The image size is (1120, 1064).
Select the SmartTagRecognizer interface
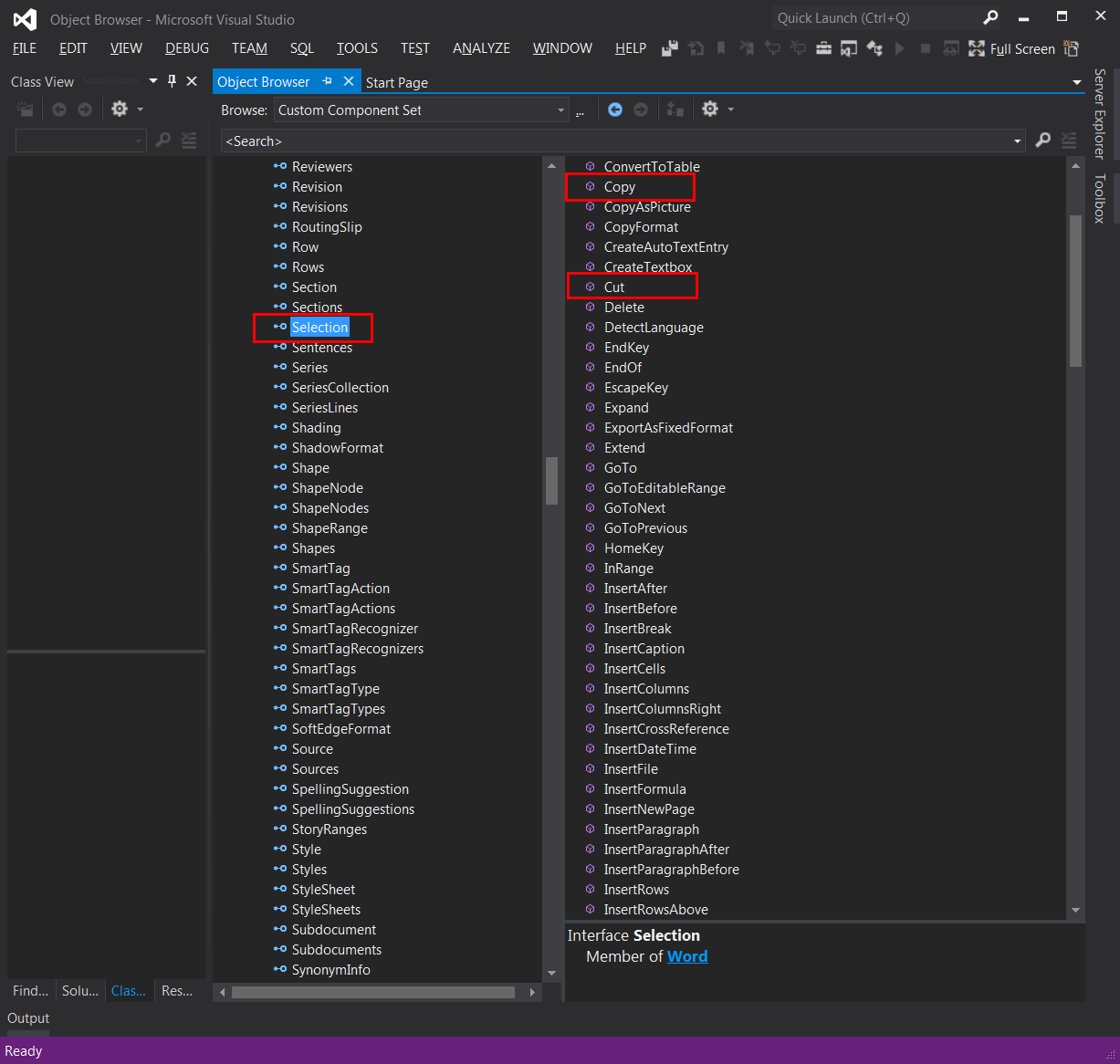tap(355, 629)
